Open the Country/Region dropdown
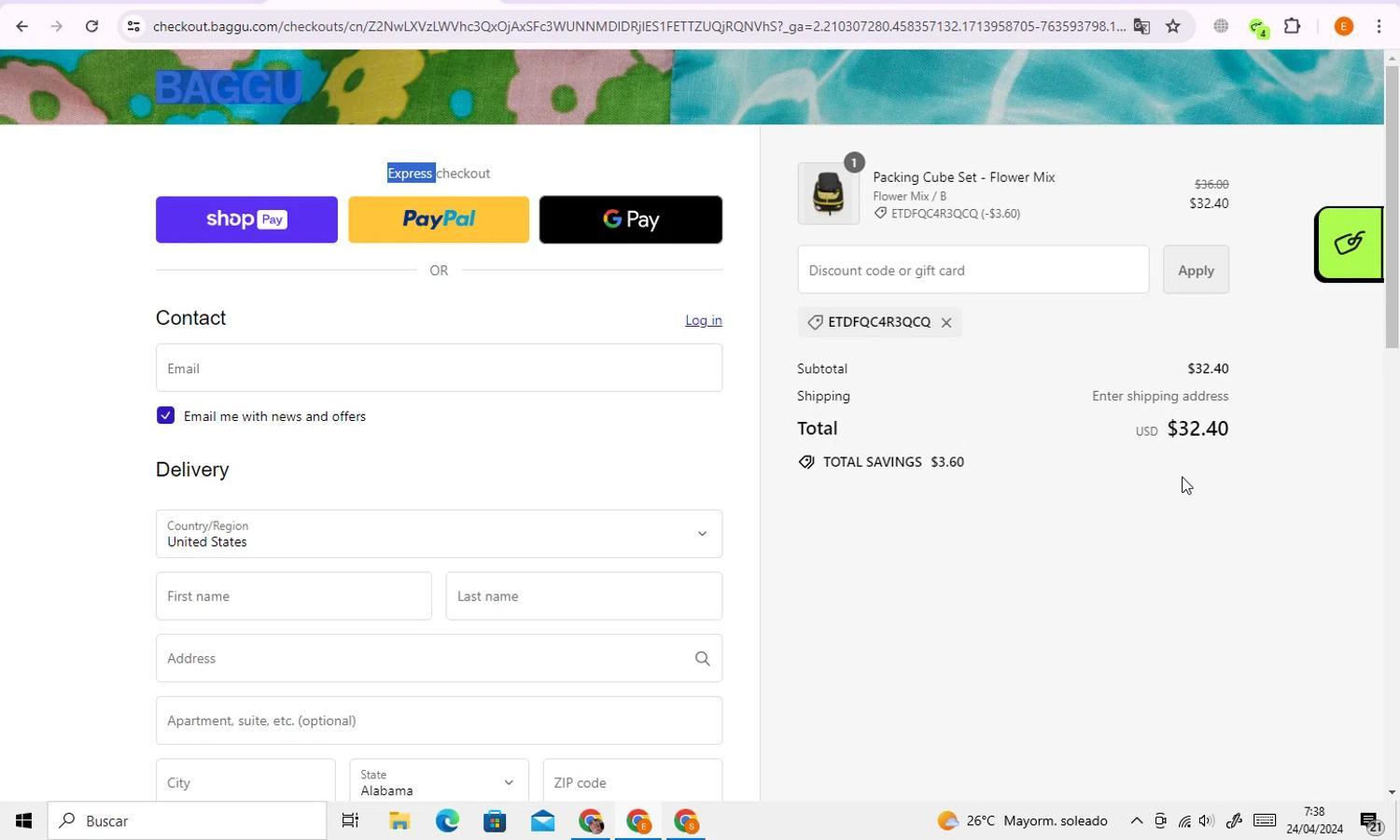 tap(439, 534)
